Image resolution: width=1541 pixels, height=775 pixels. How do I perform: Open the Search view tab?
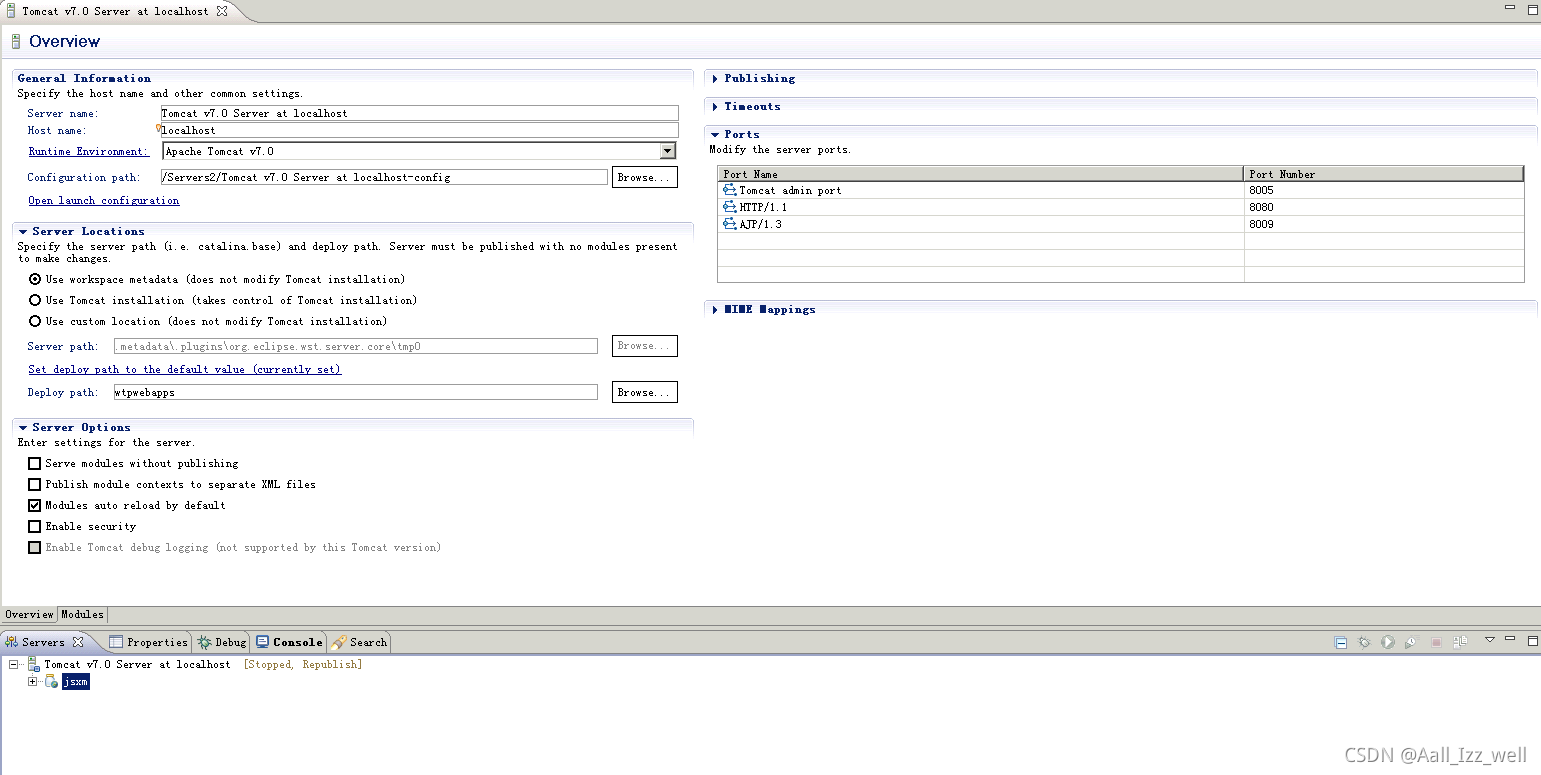[359, 642]
